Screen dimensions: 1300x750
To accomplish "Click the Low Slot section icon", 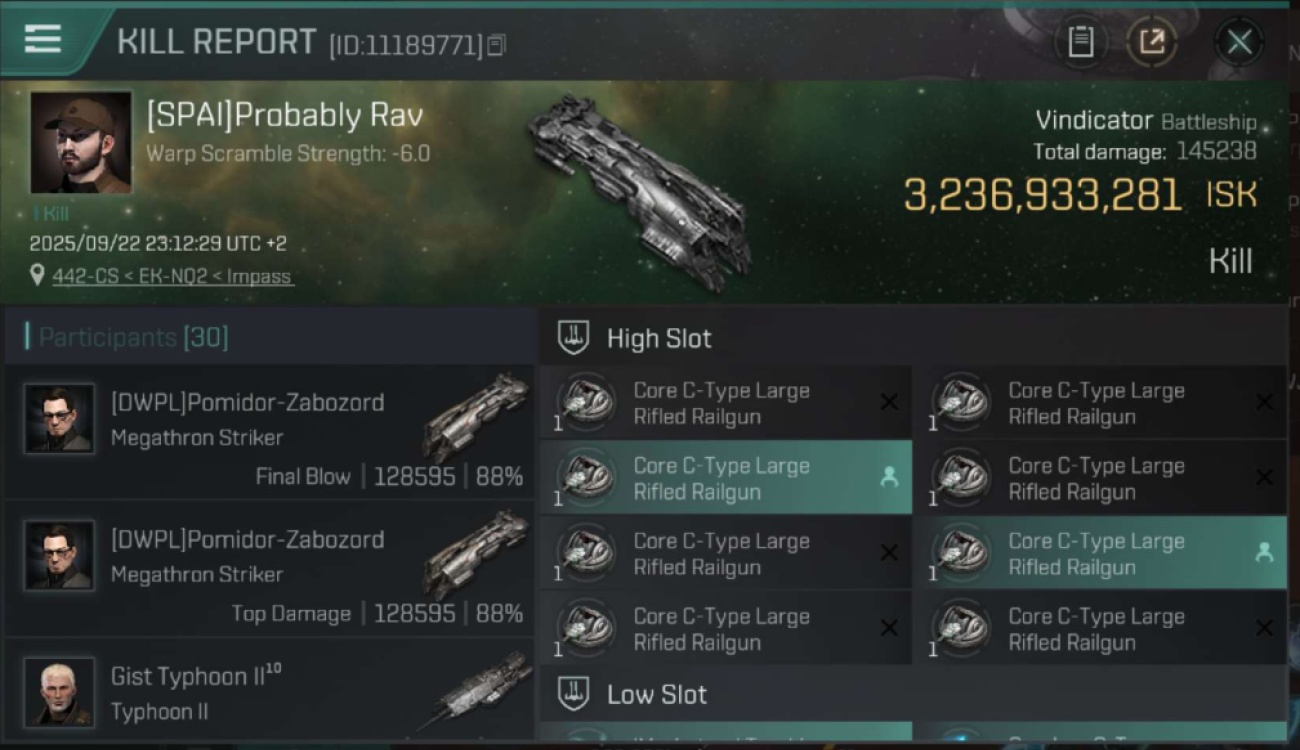I will click(573, 694).
